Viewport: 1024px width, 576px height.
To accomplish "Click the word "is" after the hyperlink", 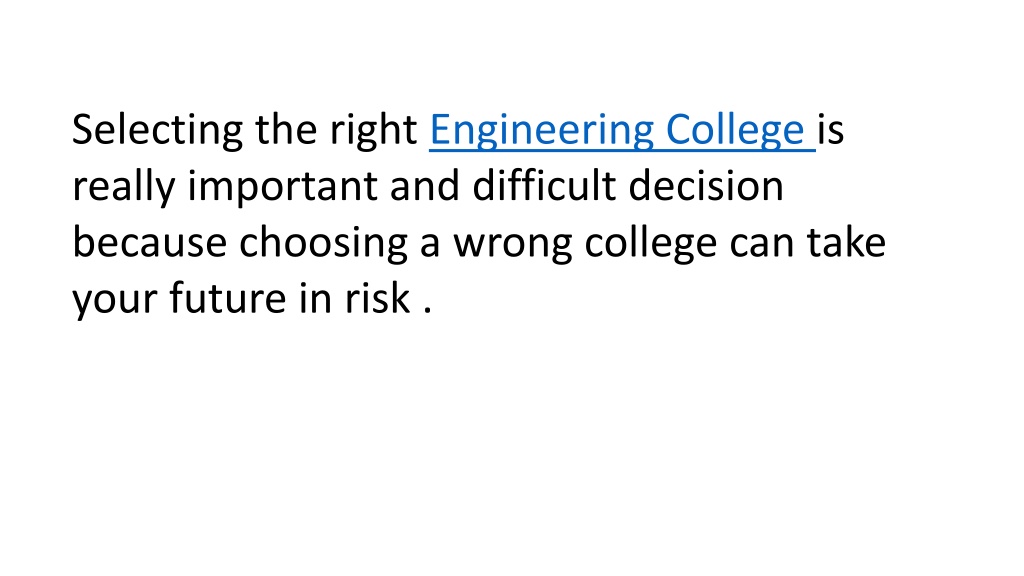I will pos(831,129).
